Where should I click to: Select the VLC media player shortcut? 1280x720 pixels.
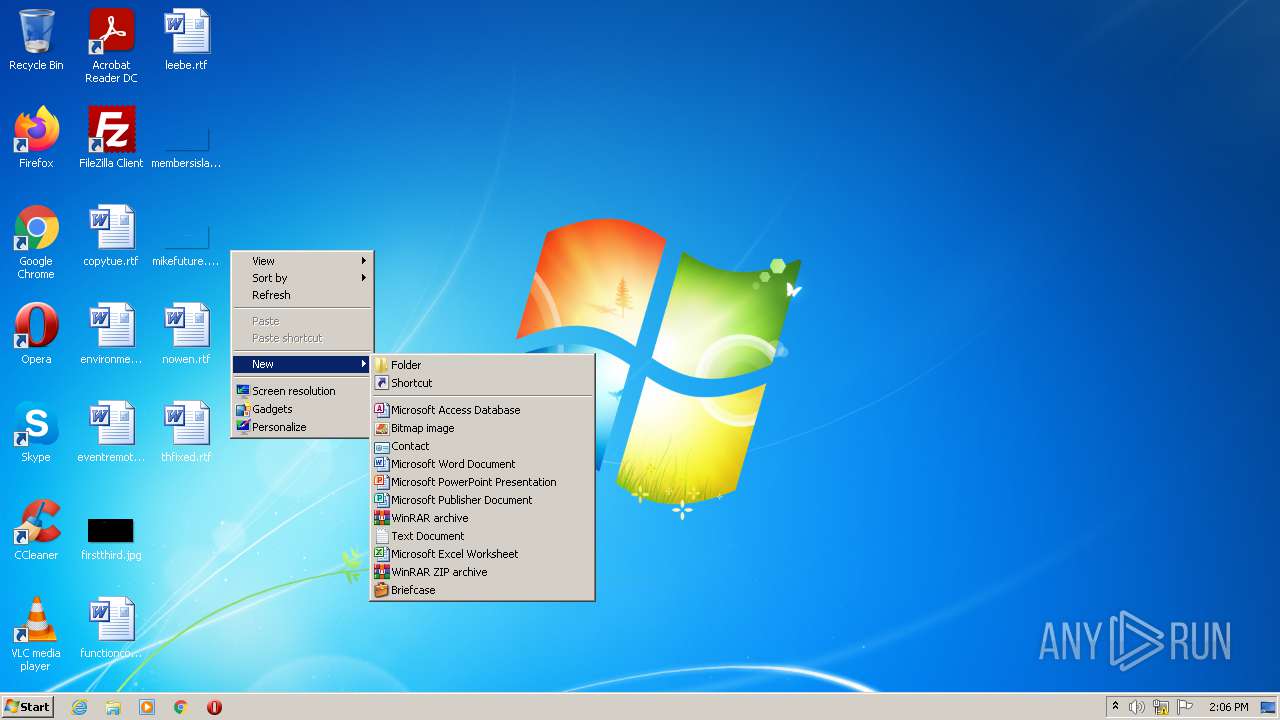click(x=36, y=633)
